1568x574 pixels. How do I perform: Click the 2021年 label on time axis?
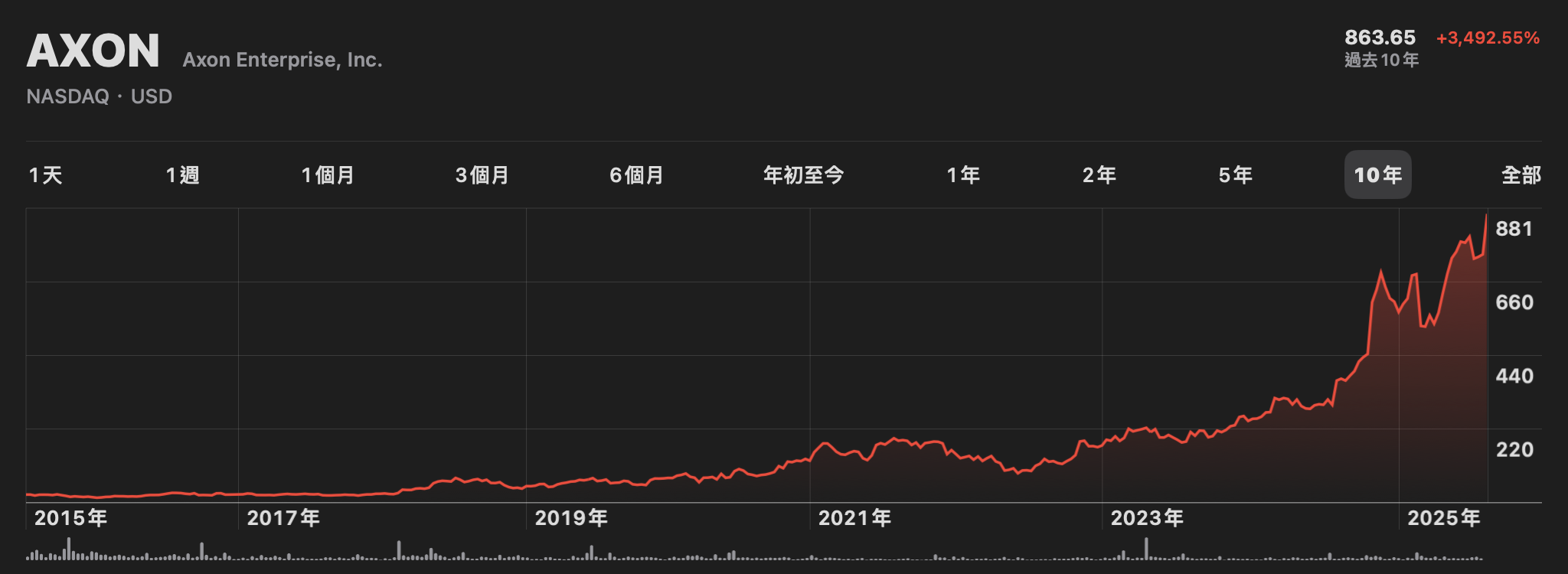pos(854,518)
